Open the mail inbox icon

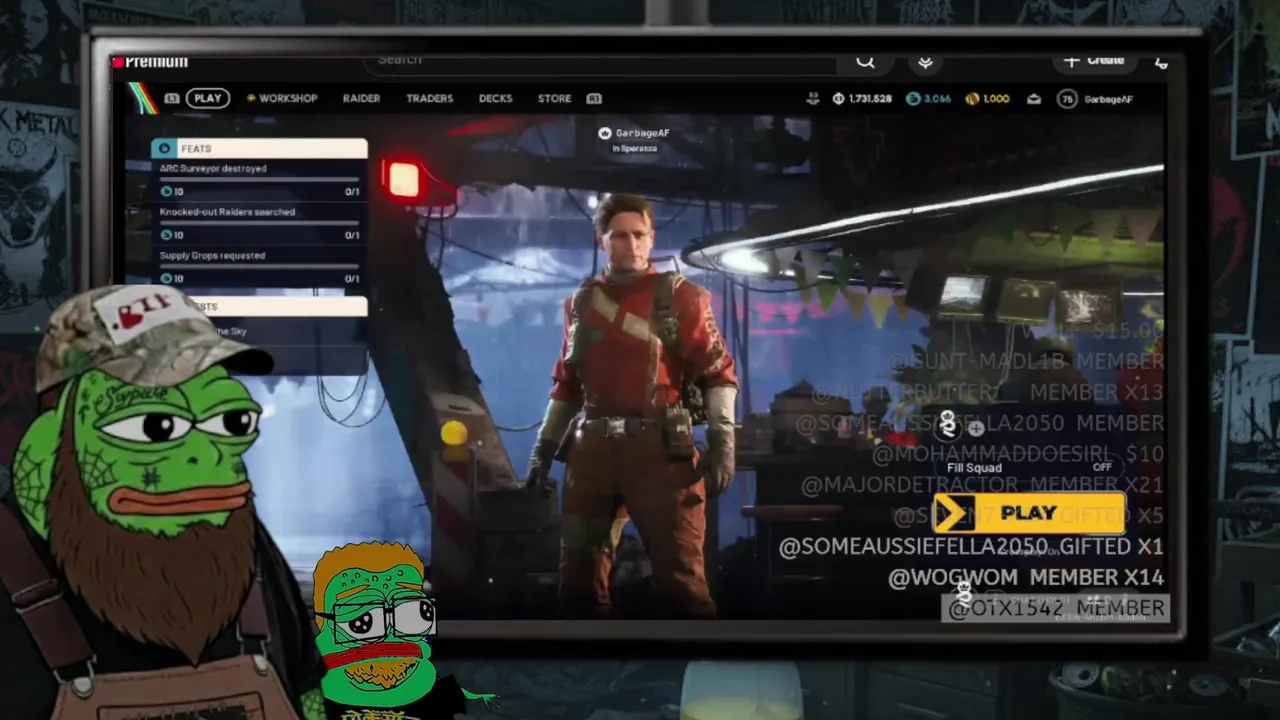pos(1034,99)
